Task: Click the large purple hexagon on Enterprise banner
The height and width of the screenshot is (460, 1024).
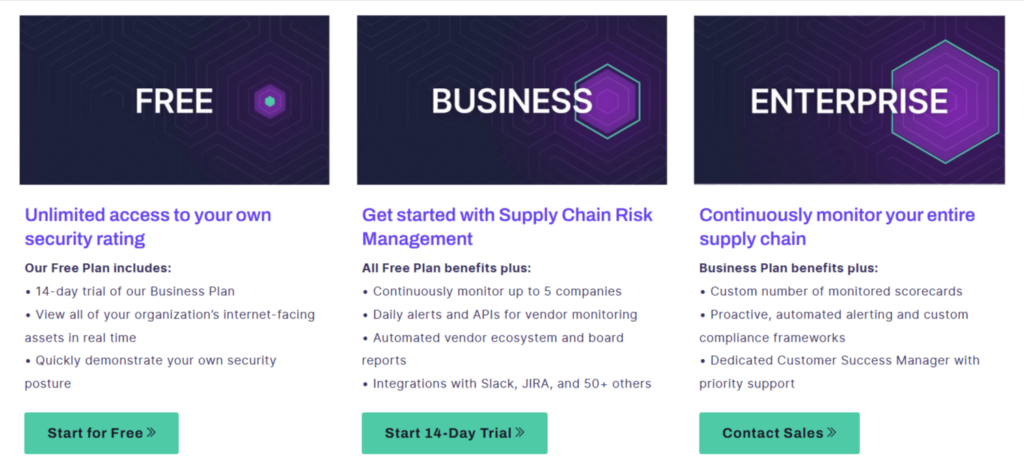Action: (946, 101)
